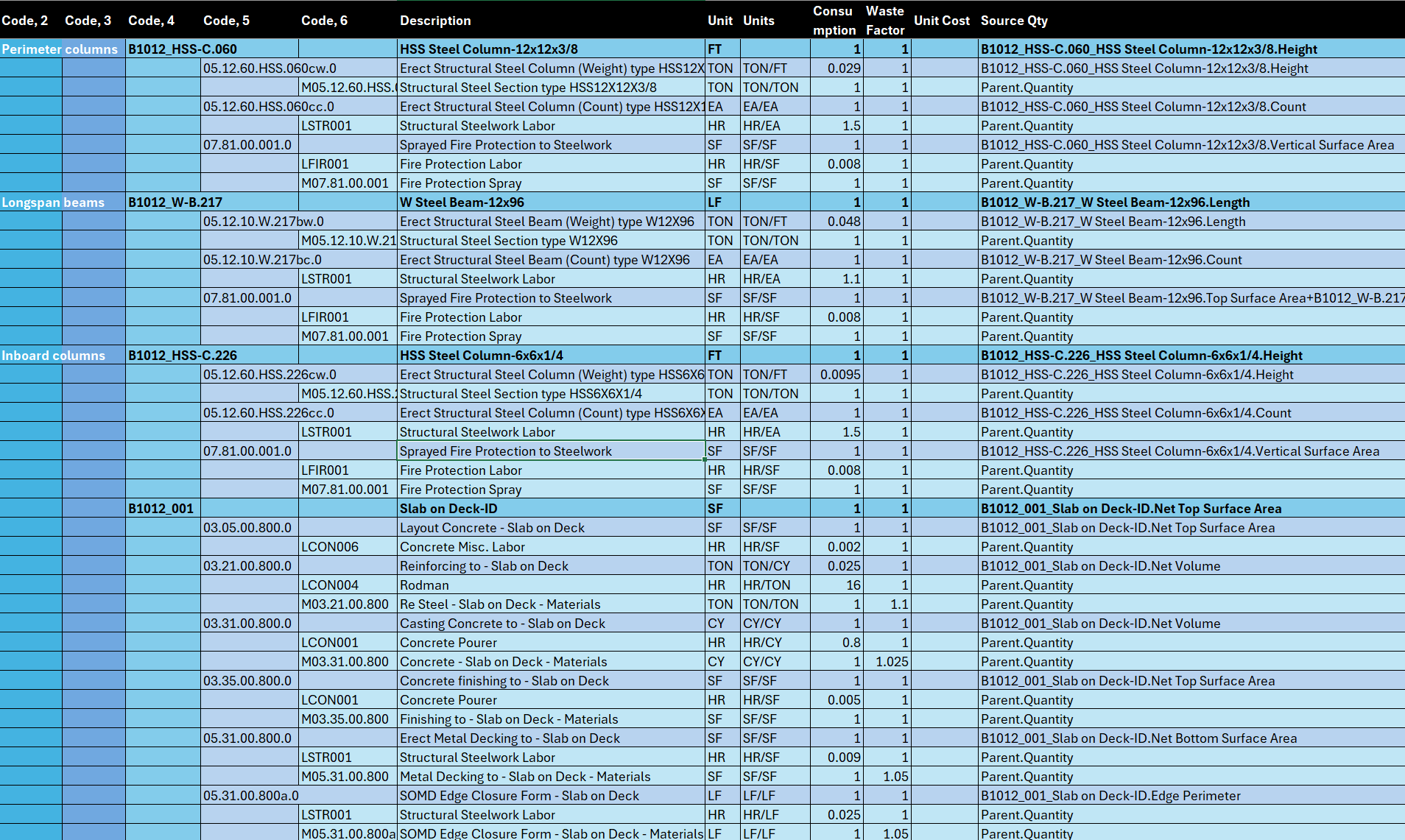Click code 05.12.10.W.217bw.0

[264, 222]
